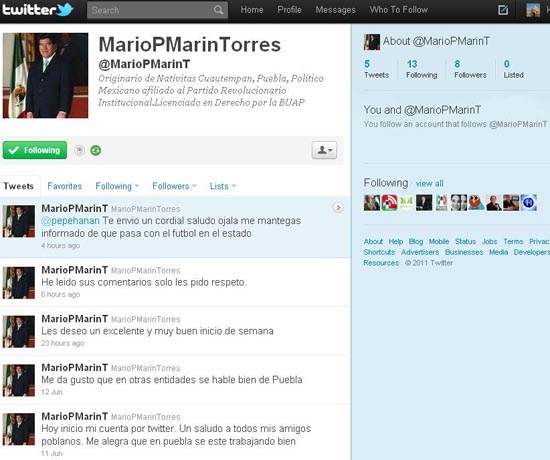Click avatar on the 'inicio de semana' tweet
550x460 pixels.
[19, 332]
